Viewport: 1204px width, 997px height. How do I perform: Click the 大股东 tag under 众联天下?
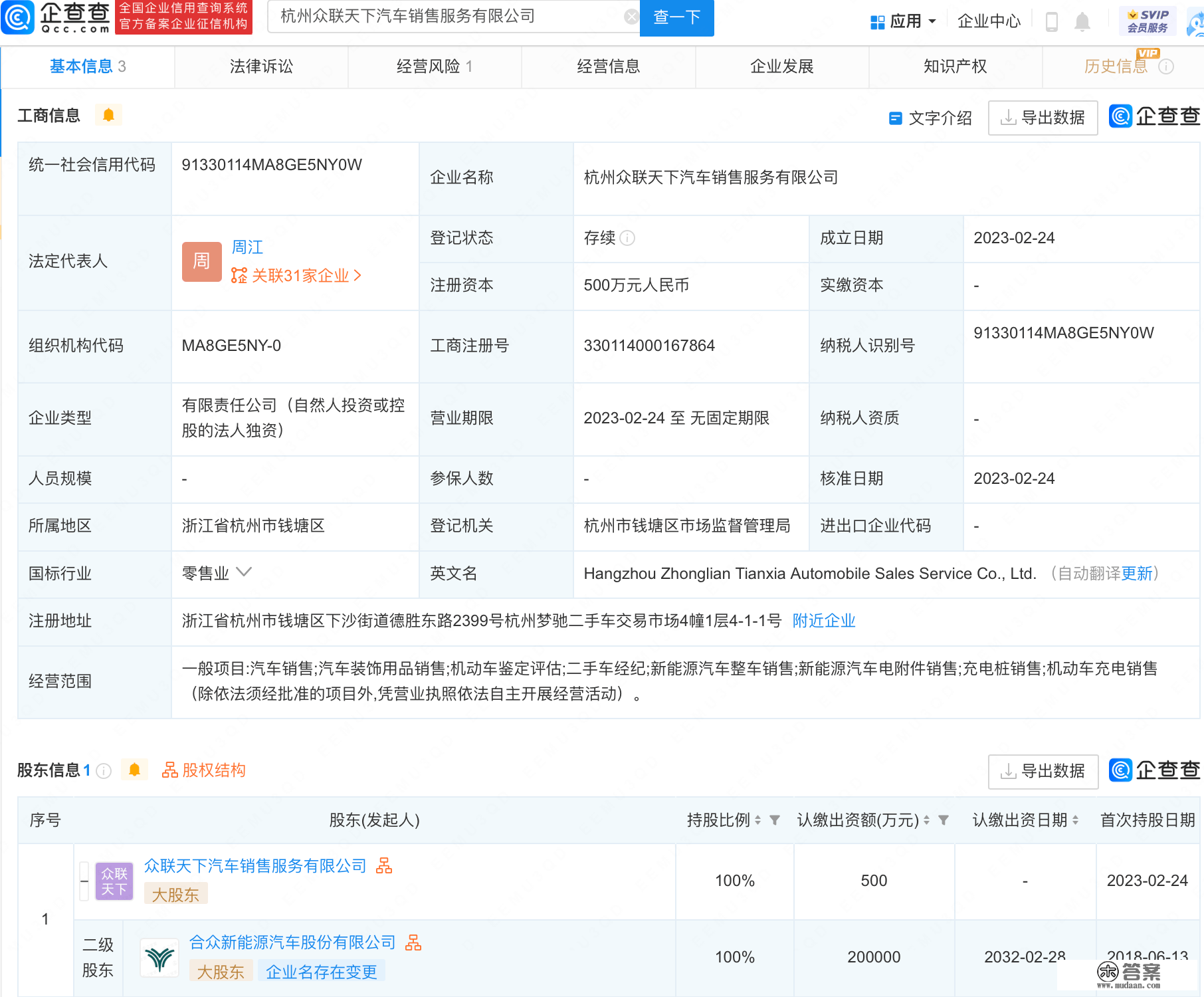pos(175,895)
